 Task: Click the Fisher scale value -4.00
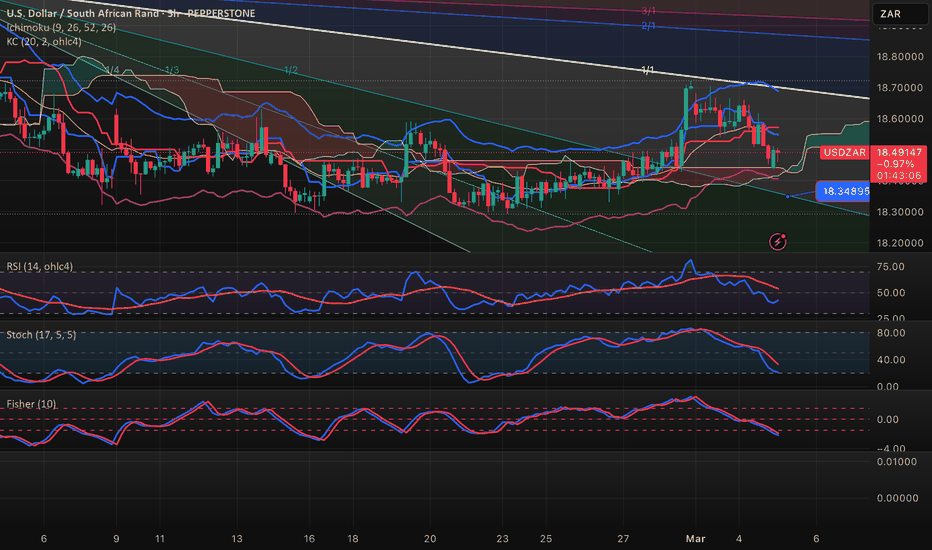[890, 448]
